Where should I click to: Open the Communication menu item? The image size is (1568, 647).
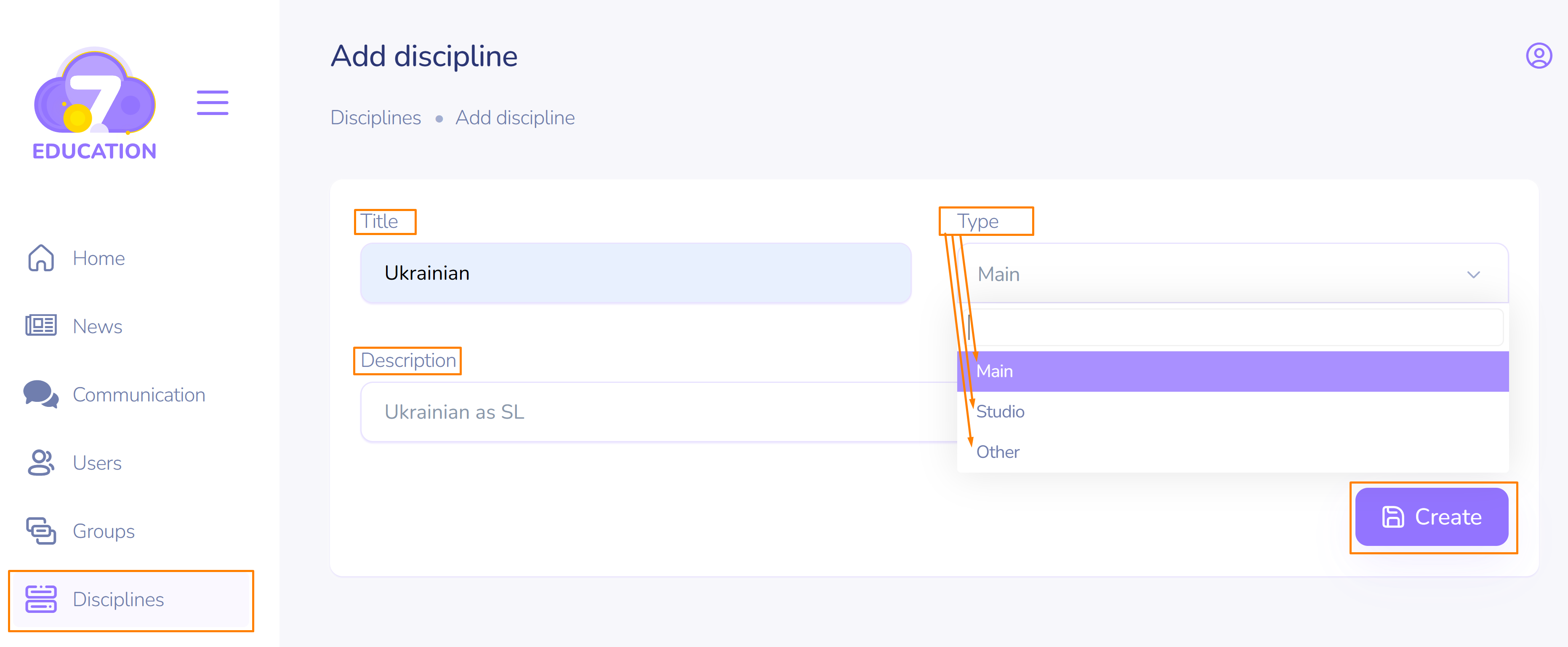pos(139,395)
